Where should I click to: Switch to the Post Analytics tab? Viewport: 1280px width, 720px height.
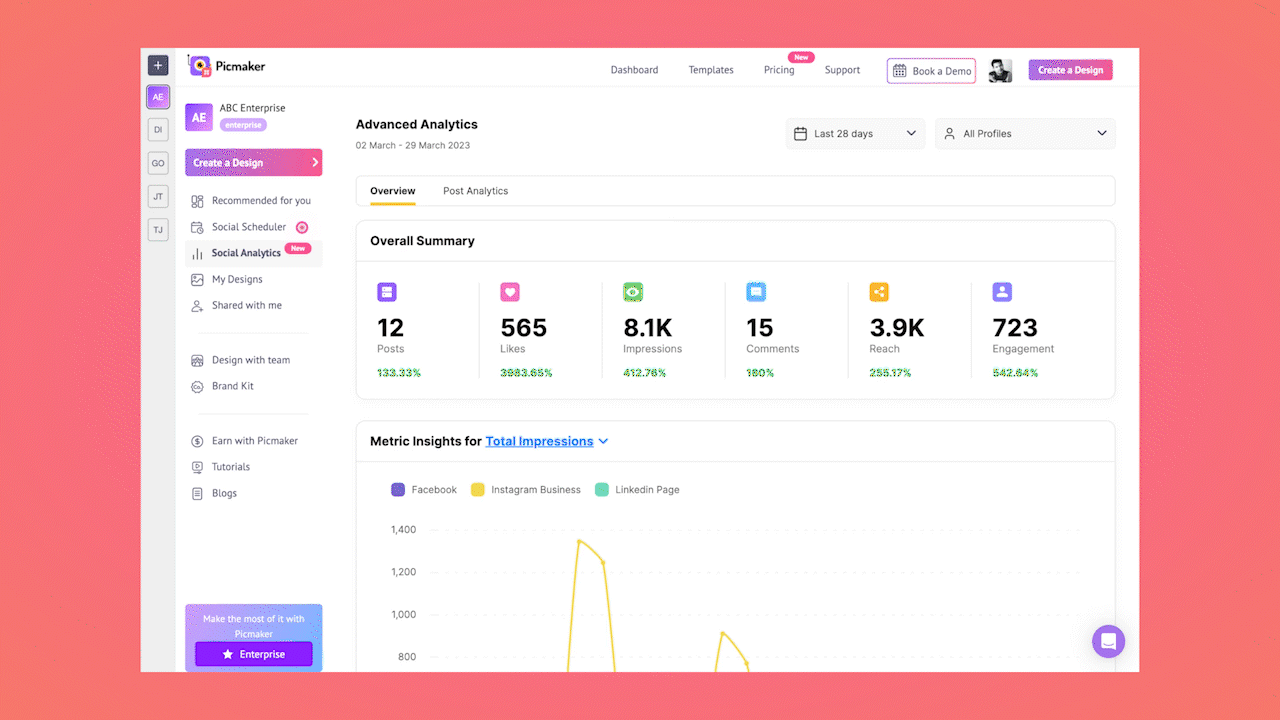point(476,191)
